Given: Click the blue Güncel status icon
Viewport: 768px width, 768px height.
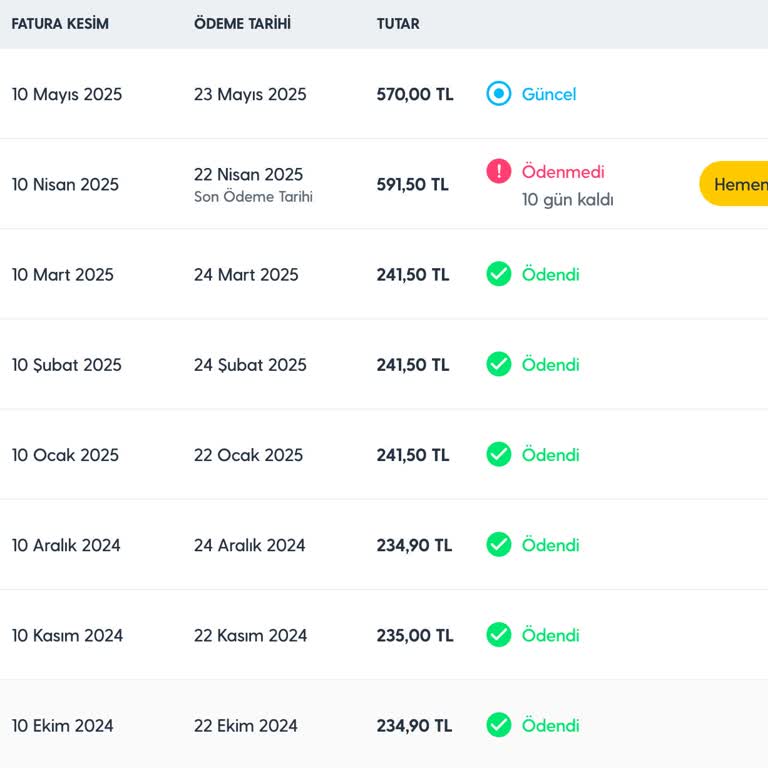Looking at the screenshot, I should 499,94.
